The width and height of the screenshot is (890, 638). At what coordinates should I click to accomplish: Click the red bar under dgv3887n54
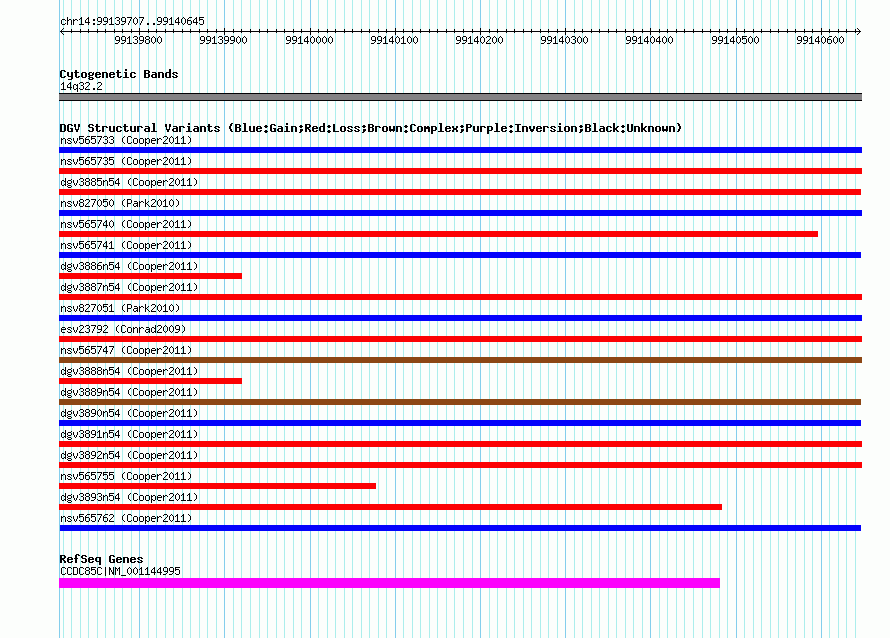coord(460,297)
